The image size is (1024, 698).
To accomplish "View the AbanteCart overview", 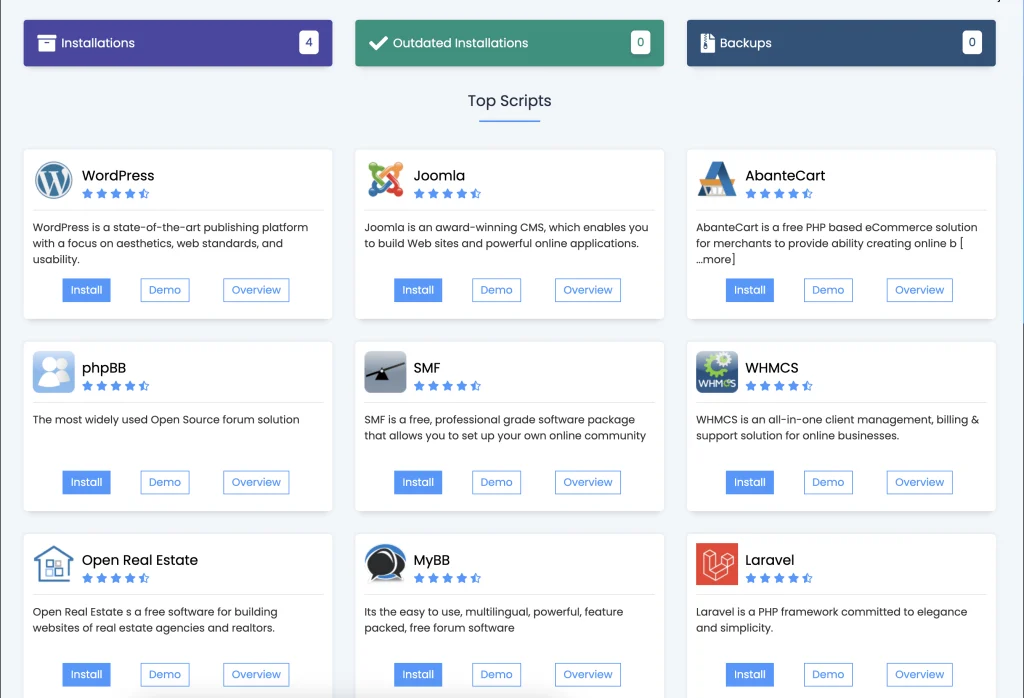I will click(x=920, y=290).
